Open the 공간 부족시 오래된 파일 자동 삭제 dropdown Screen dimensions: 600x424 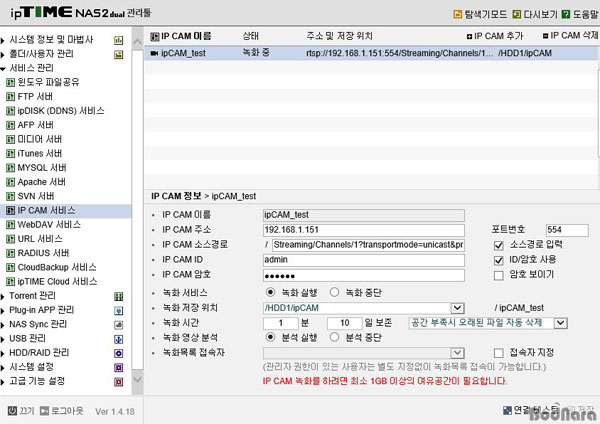click(560, 323)
